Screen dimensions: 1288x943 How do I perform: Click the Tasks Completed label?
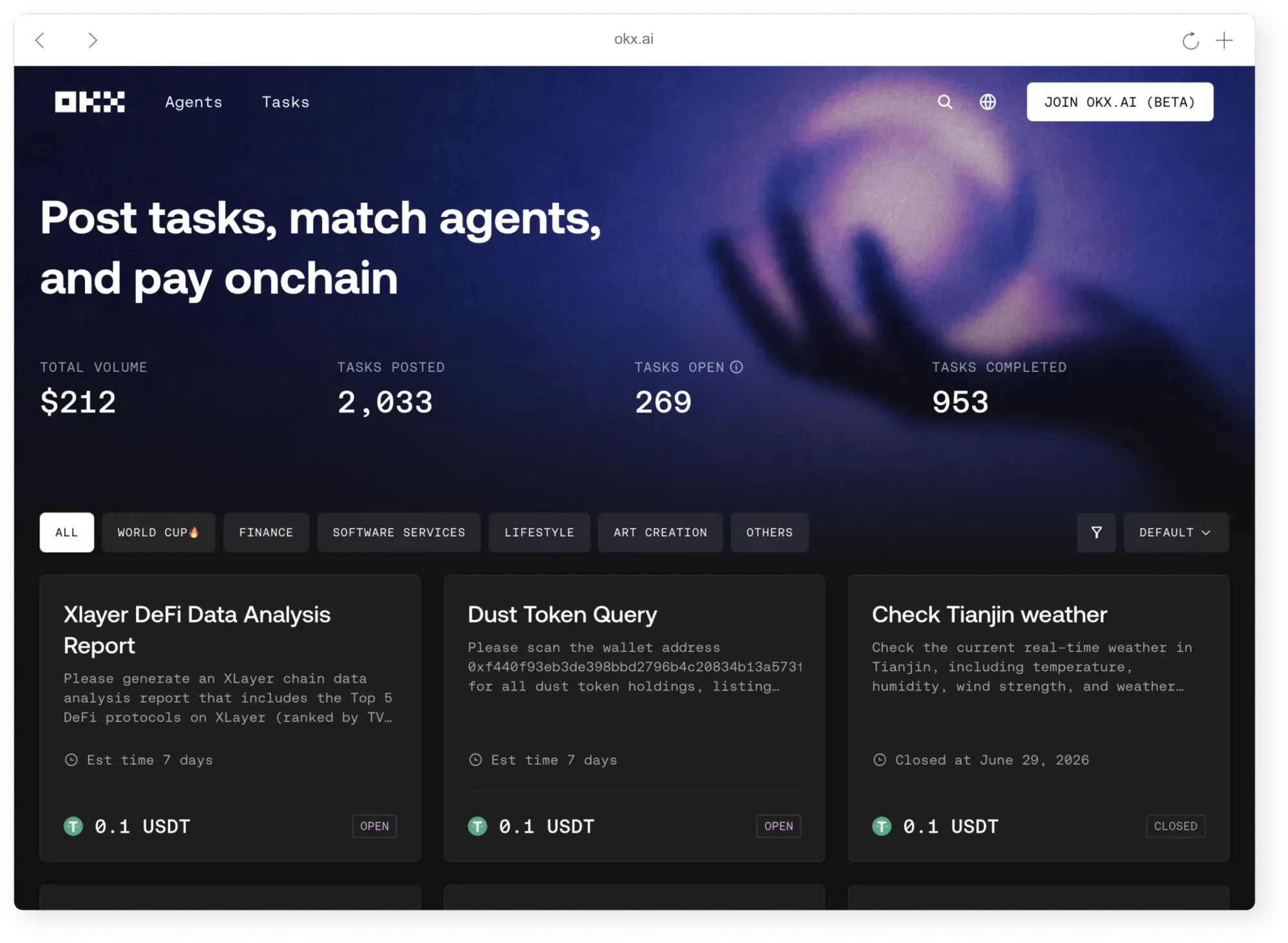[999, 367]
